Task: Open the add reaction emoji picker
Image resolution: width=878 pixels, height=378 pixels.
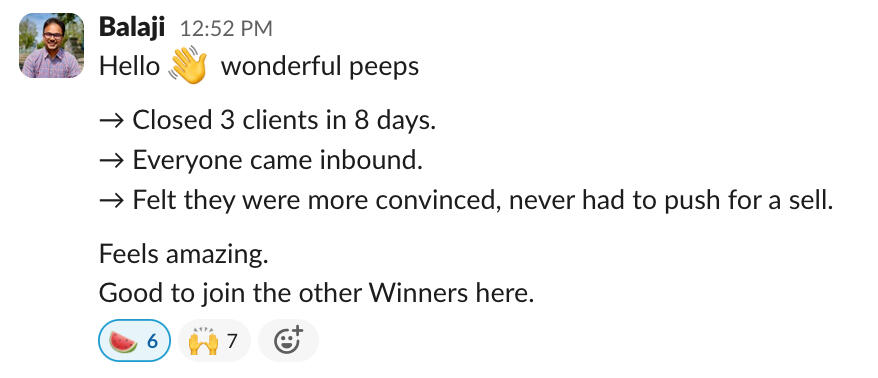Action: tap(288, 340)
